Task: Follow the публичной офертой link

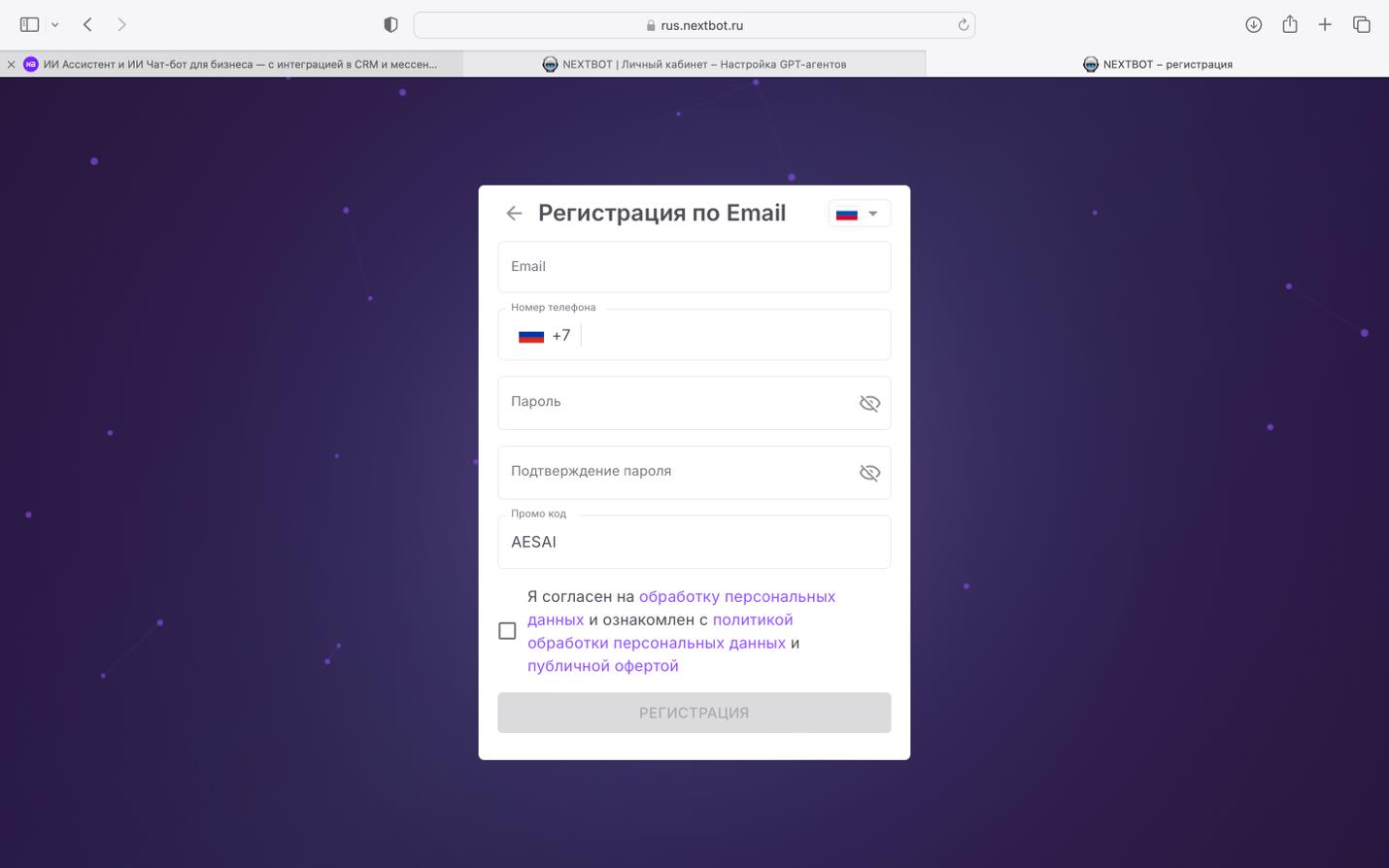Action: [601, 665]
